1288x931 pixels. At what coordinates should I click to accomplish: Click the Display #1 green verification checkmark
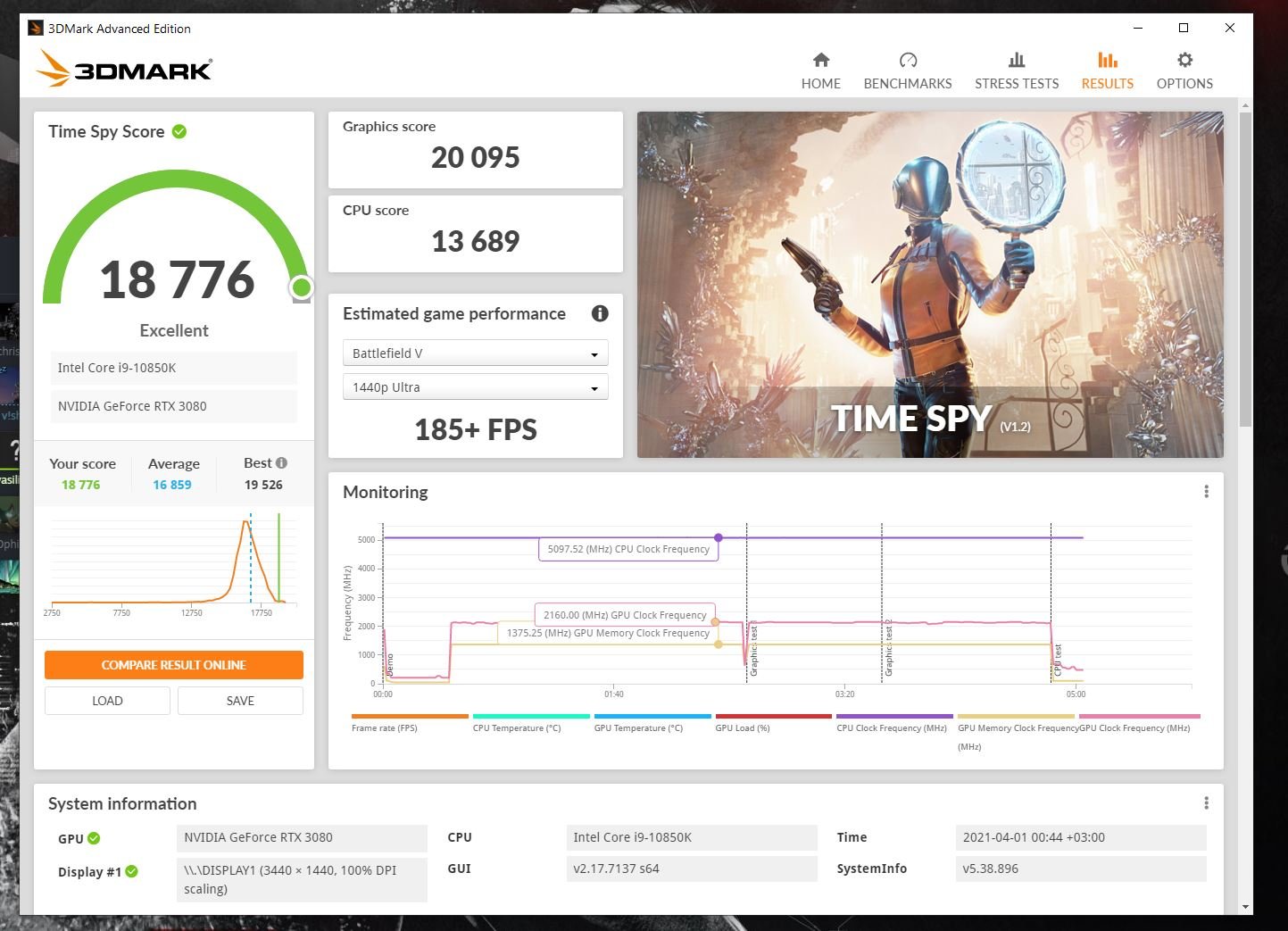tap(131, 871)
